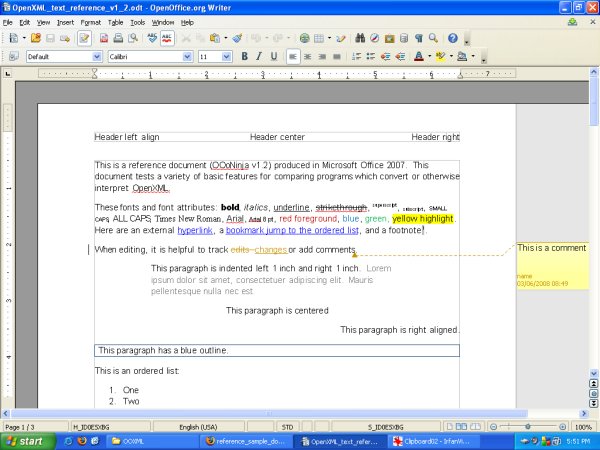Image resolution: width=600 pixels, height=450 pixels.
Task: Open the Navigator compass icon
Action: (x=374, y=38)
